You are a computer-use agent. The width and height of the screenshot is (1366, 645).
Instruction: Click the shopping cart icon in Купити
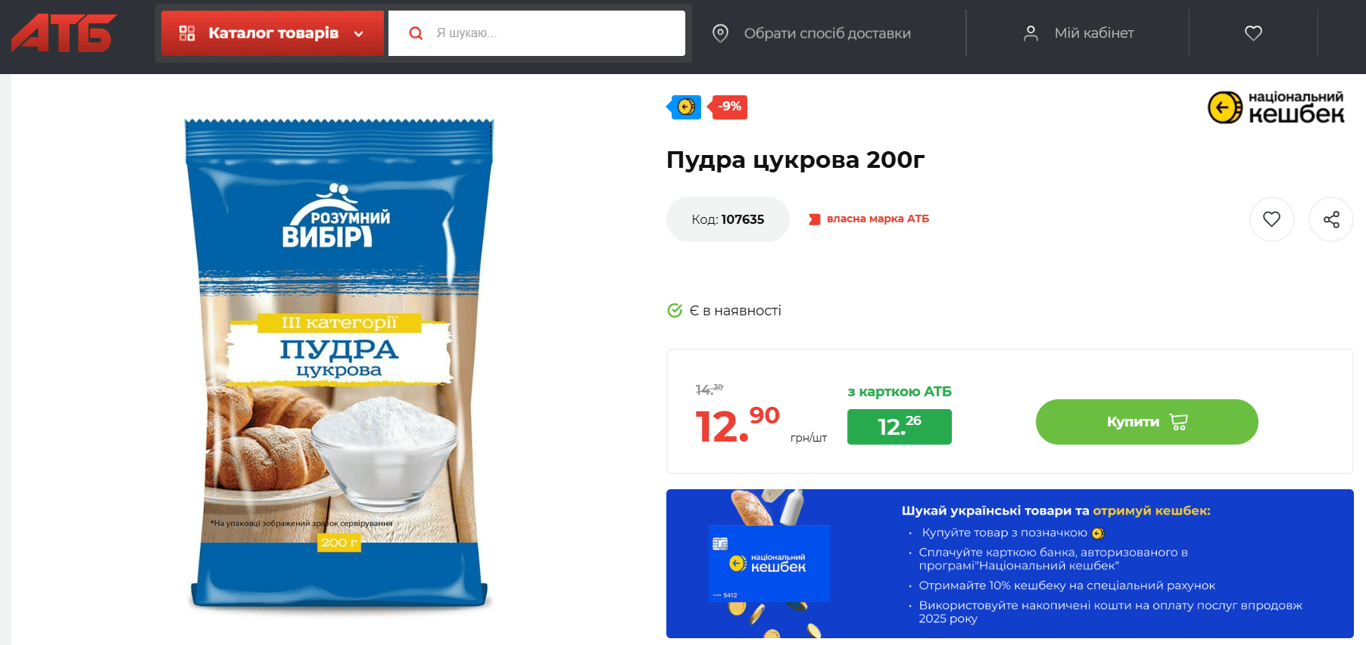tap(1178, 422)
